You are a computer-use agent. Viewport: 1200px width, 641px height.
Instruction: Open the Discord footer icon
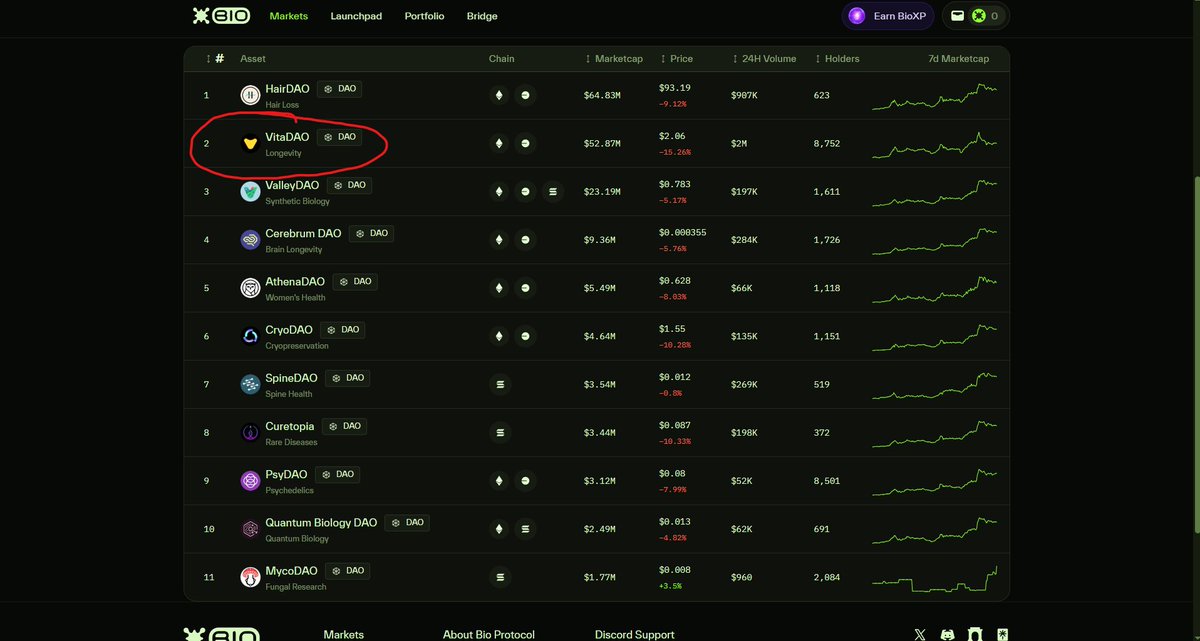point(947,634)
